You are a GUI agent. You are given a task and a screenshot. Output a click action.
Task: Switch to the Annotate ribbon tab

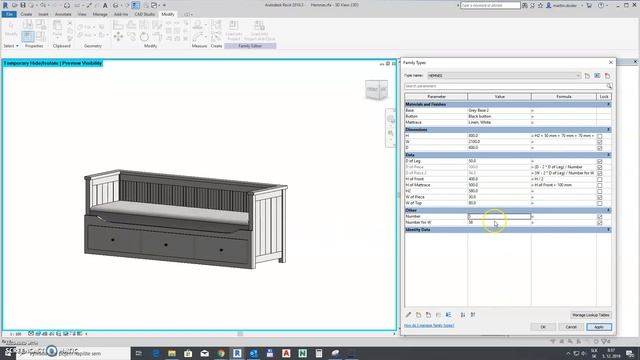pos(63,14)
